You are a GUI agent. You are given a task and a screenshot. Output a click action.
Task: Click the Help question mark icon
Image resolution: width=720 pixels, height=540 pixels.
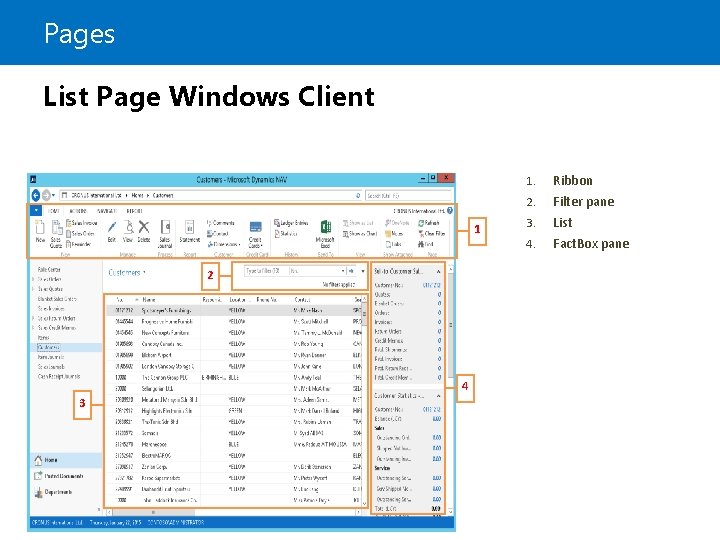(450, 210)
